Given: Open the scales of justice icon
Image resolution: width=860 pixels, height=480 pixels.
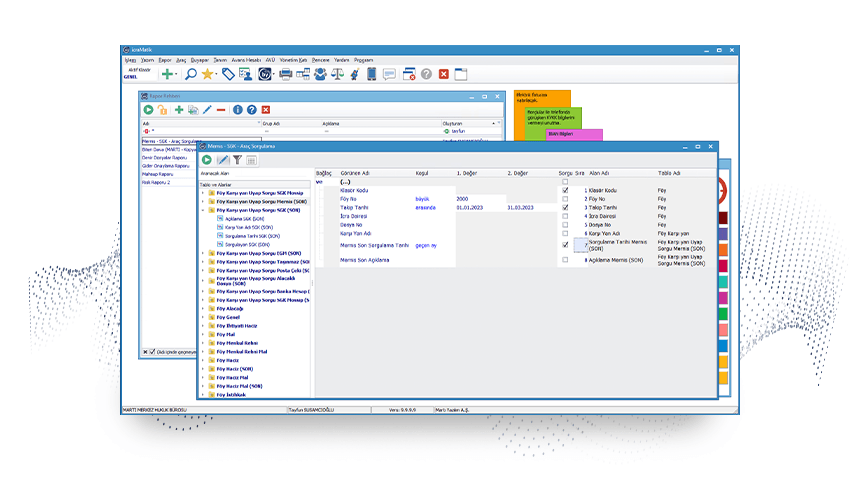Looking at the screenshot, I should click(x=337, y=74).
